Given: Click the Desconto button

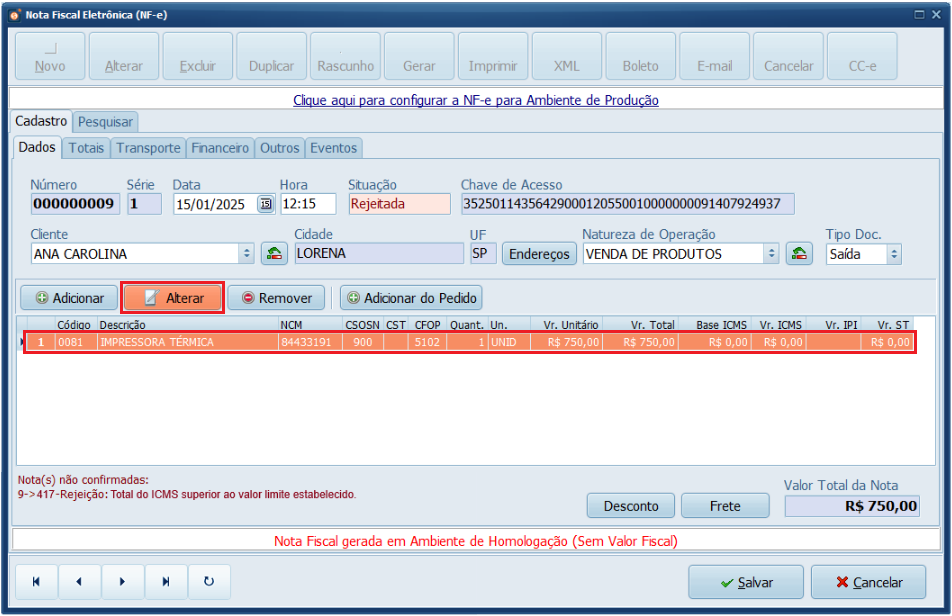Looking at the screenshot, I should point(630,505).
